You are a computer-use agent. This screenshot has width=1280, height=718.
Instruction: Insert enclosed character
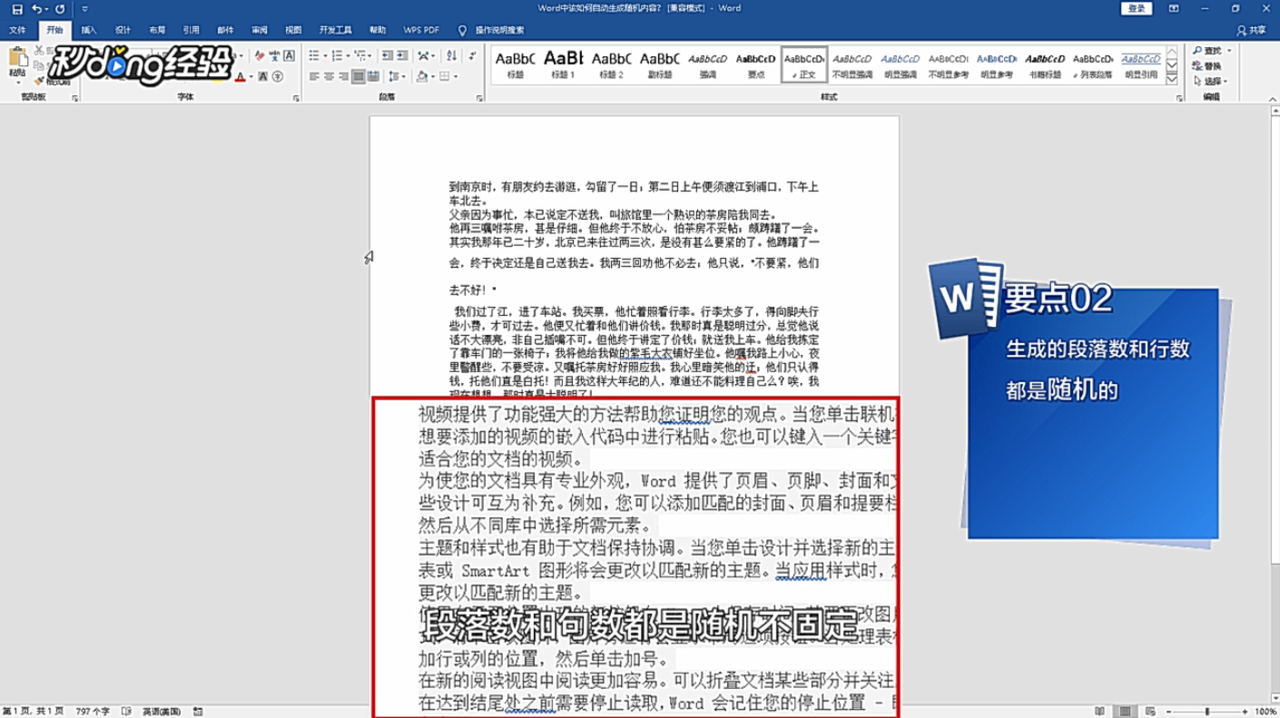point(277,77)
